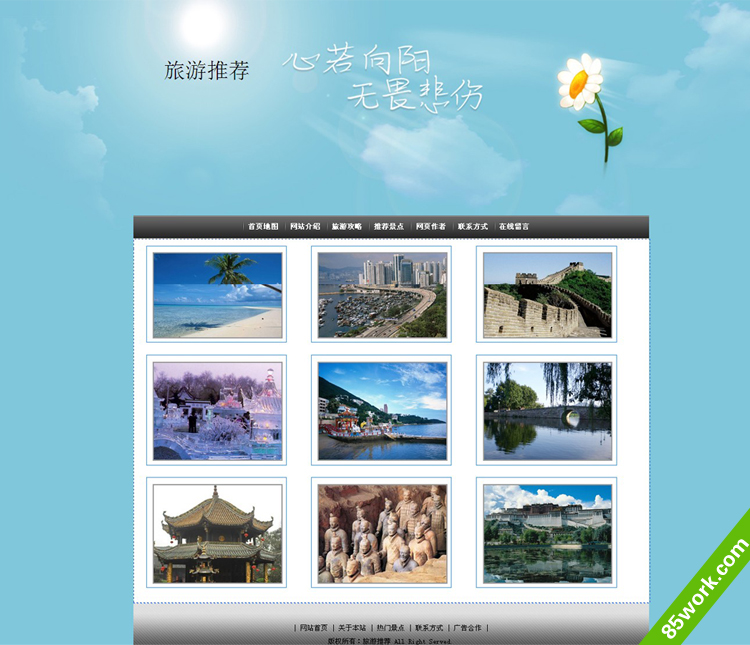Click the 旅游推荐 site title
Viewport: 750px width, 645px height.
coord(207,70)
